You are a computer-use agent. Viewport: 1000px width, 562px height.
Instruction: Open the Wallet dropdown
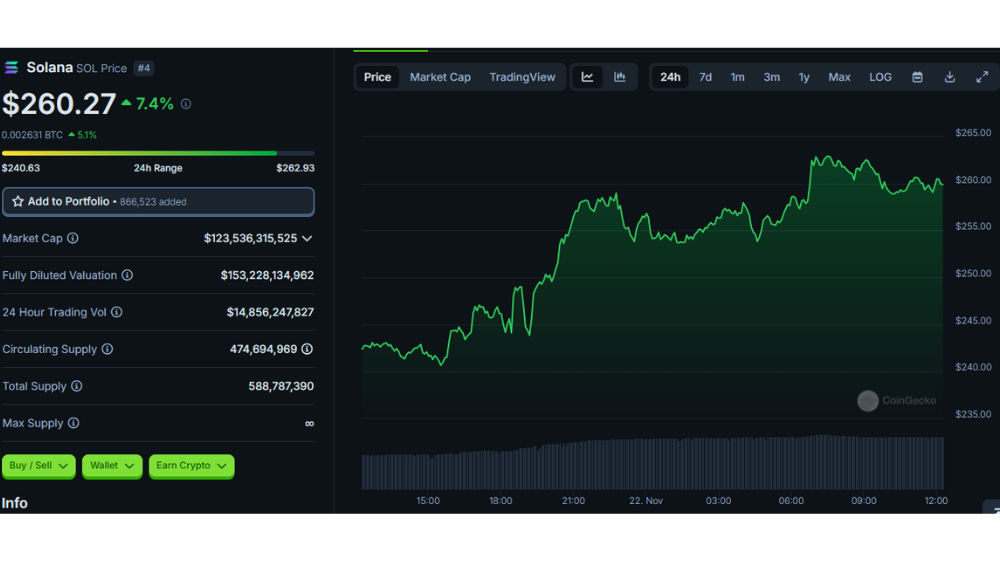point(112,466)
